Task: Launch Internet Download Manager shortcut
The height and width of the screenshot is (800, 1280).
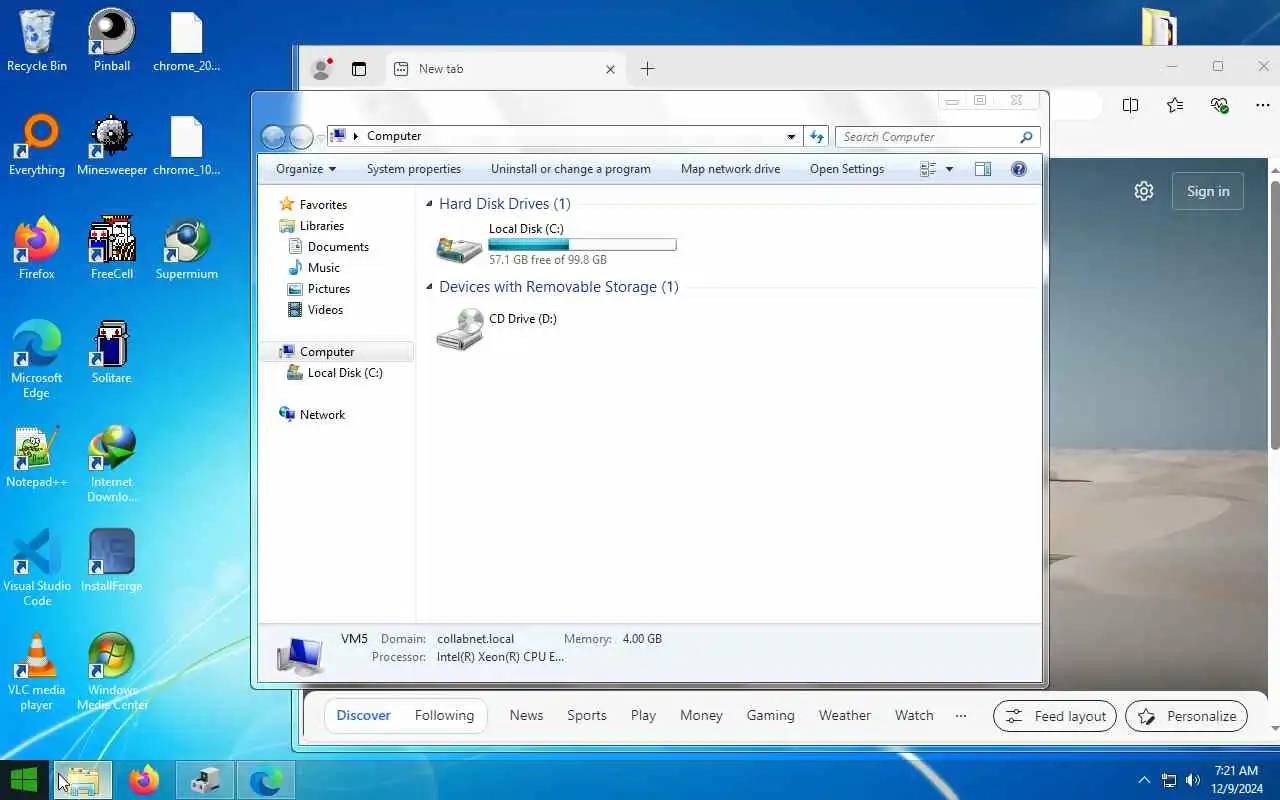Action: 112,465
